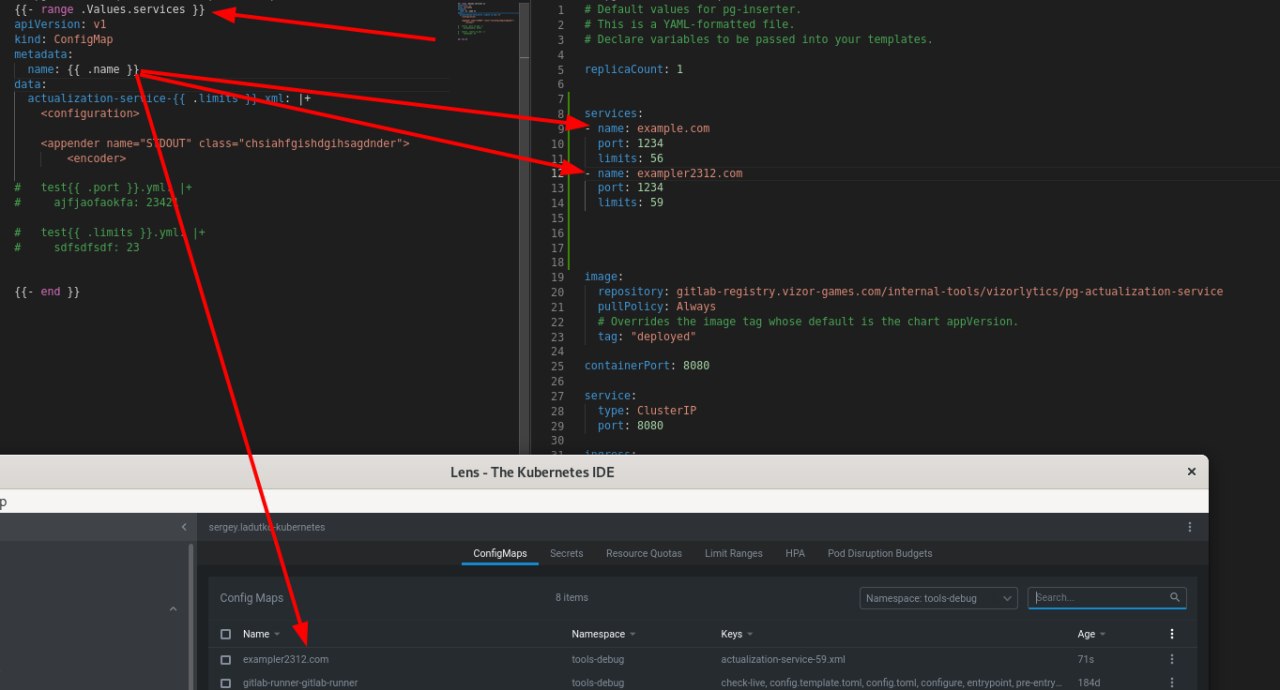Click the actualization-service-59.xml keys cell
Viewport: 1280px width, 690px height.
(x=783, y=659)
